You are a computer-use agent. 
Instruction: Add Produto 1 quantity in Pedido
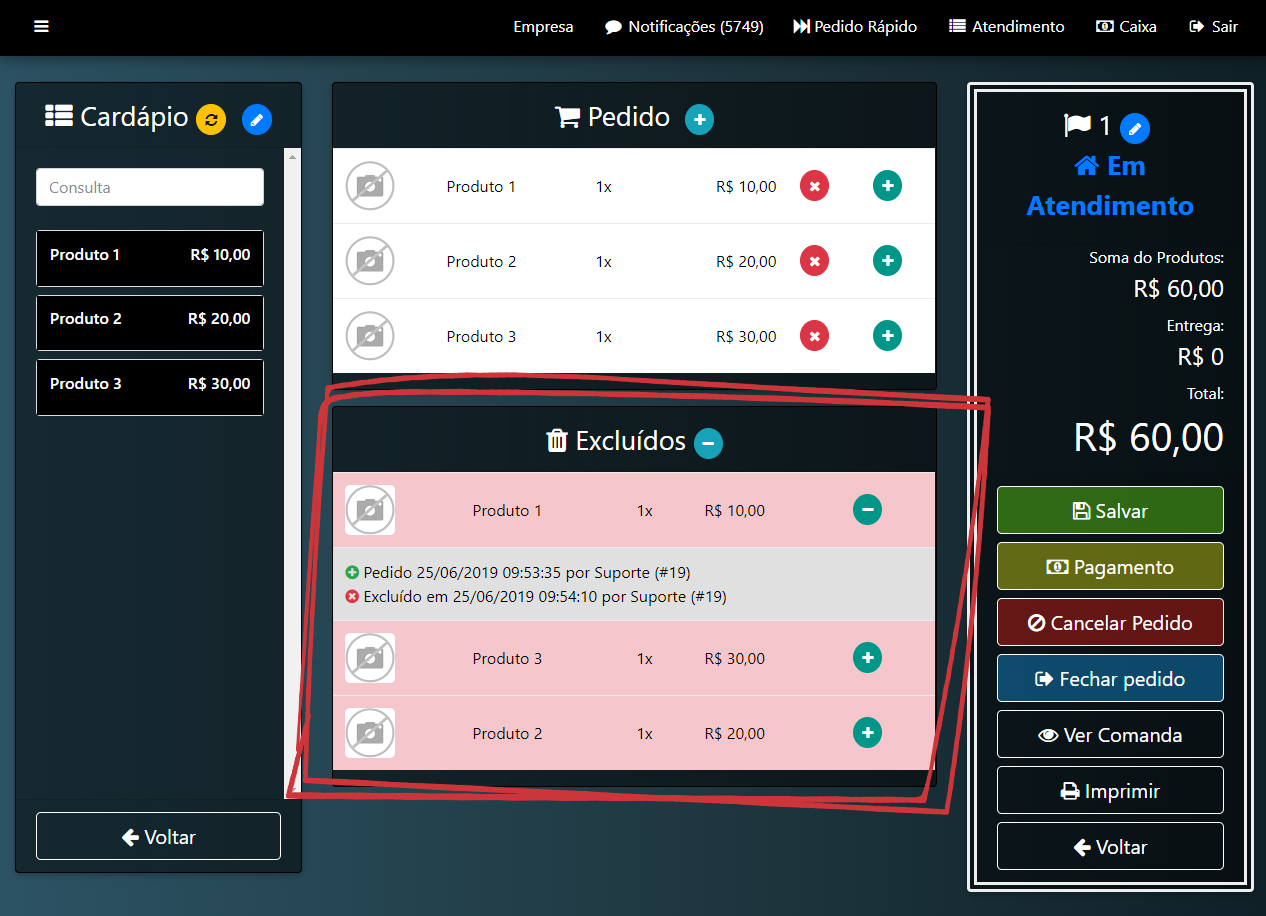[887, 186]
